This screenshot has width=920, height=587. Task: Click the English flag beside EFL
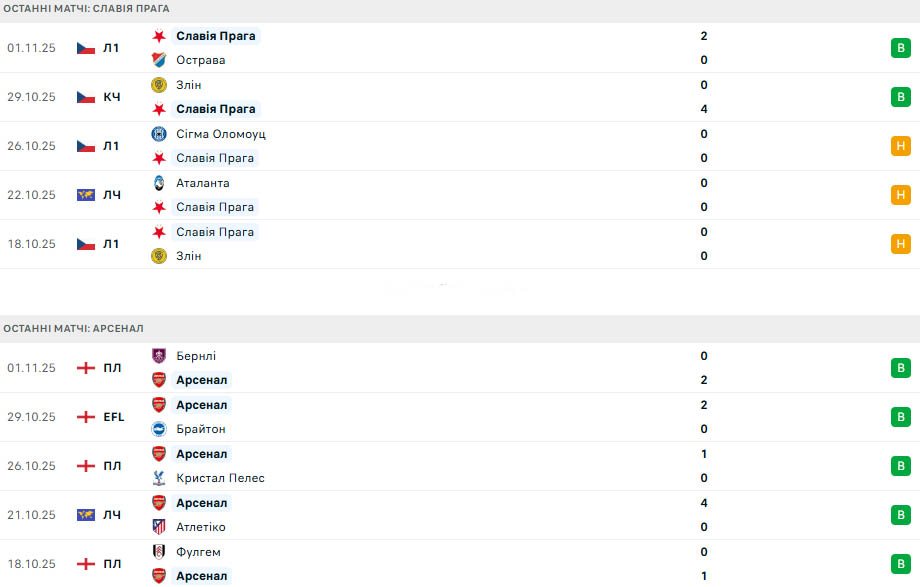point(86,417)
